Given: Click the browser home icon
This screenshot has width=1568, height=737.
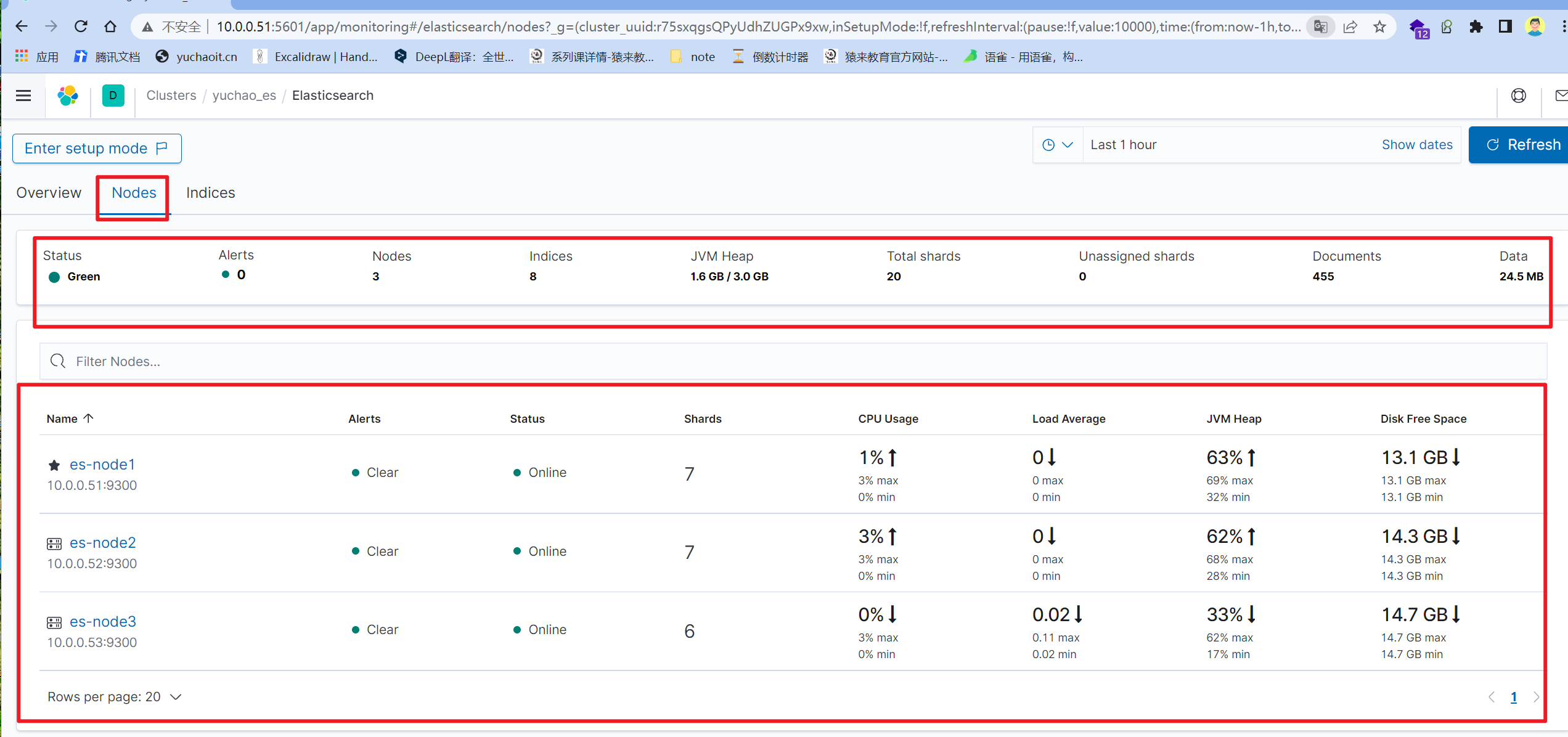Looking at the screenshot, I should click(110, 26).
